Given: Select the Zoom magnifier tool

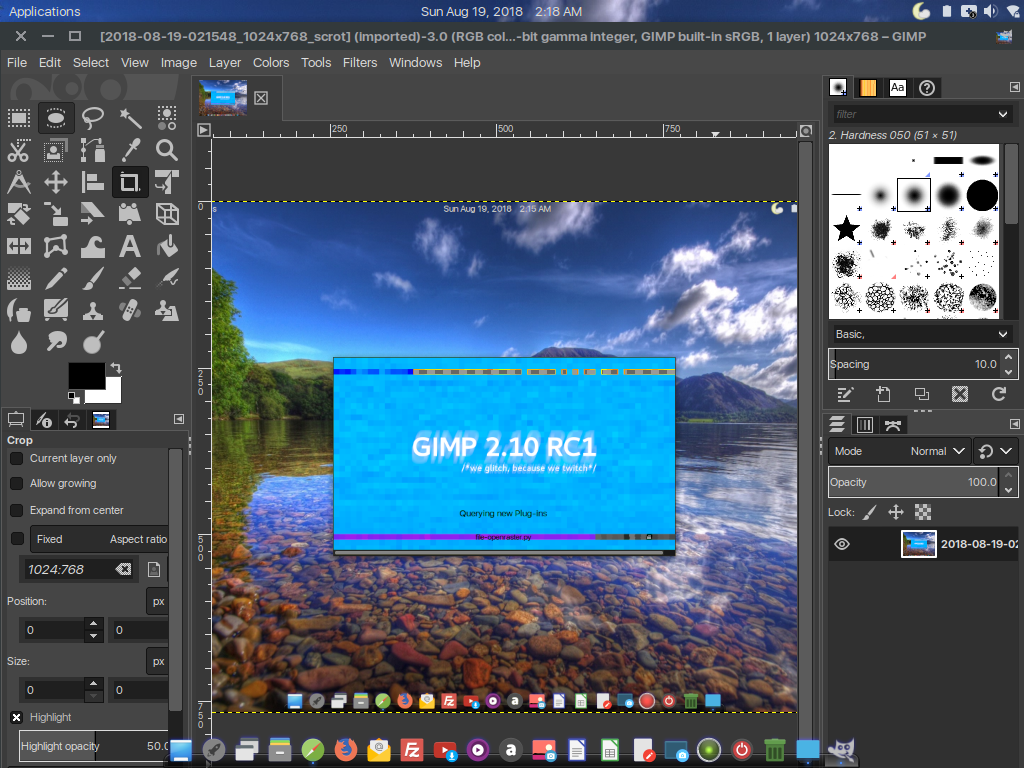Looking at the screenshot, I should click(x=167, y=150).
